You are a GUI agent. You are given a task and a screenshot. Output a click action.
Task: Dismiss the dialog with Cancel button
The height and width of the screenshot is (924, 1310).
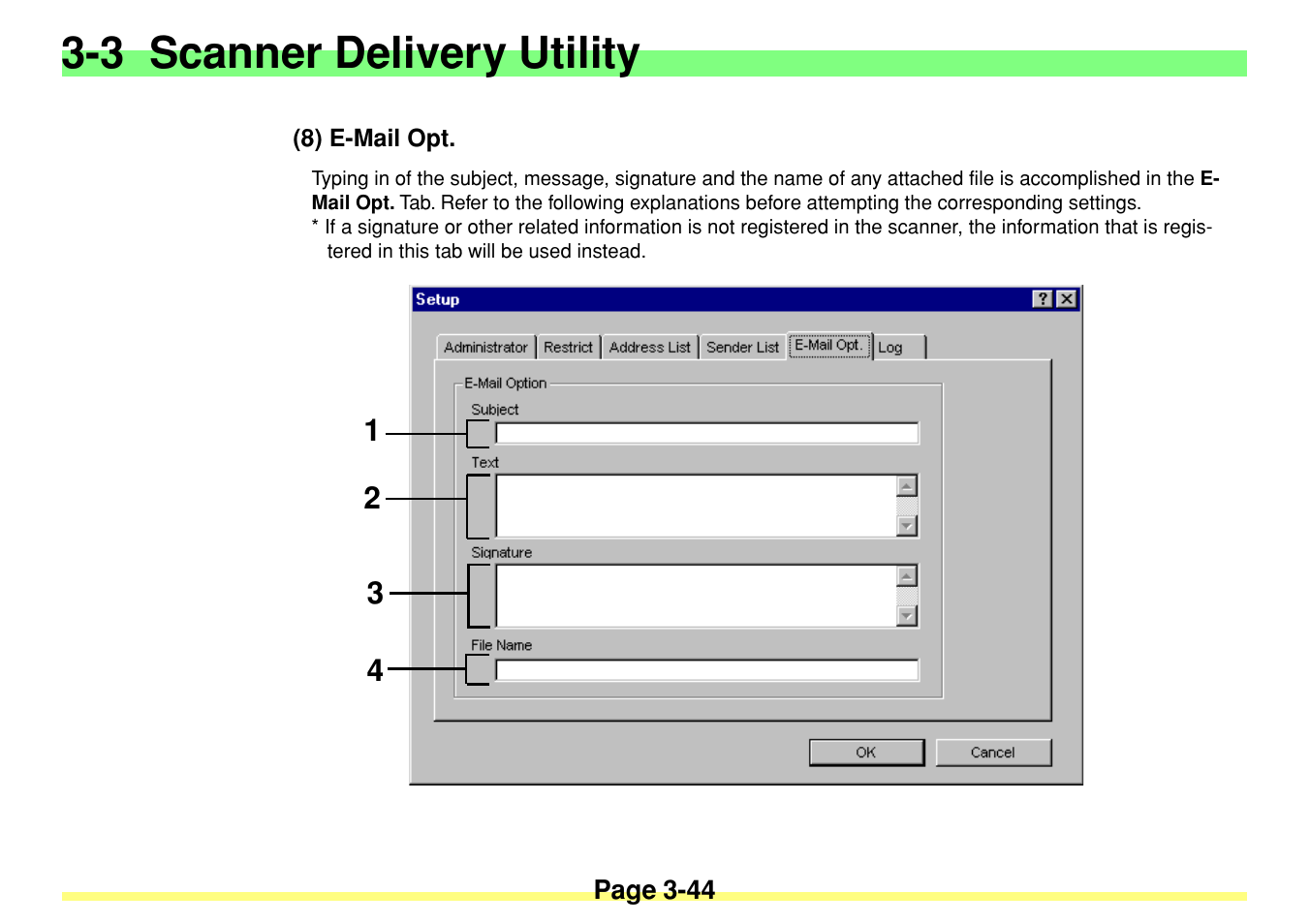pyautogui.click(x=993, y=753)
